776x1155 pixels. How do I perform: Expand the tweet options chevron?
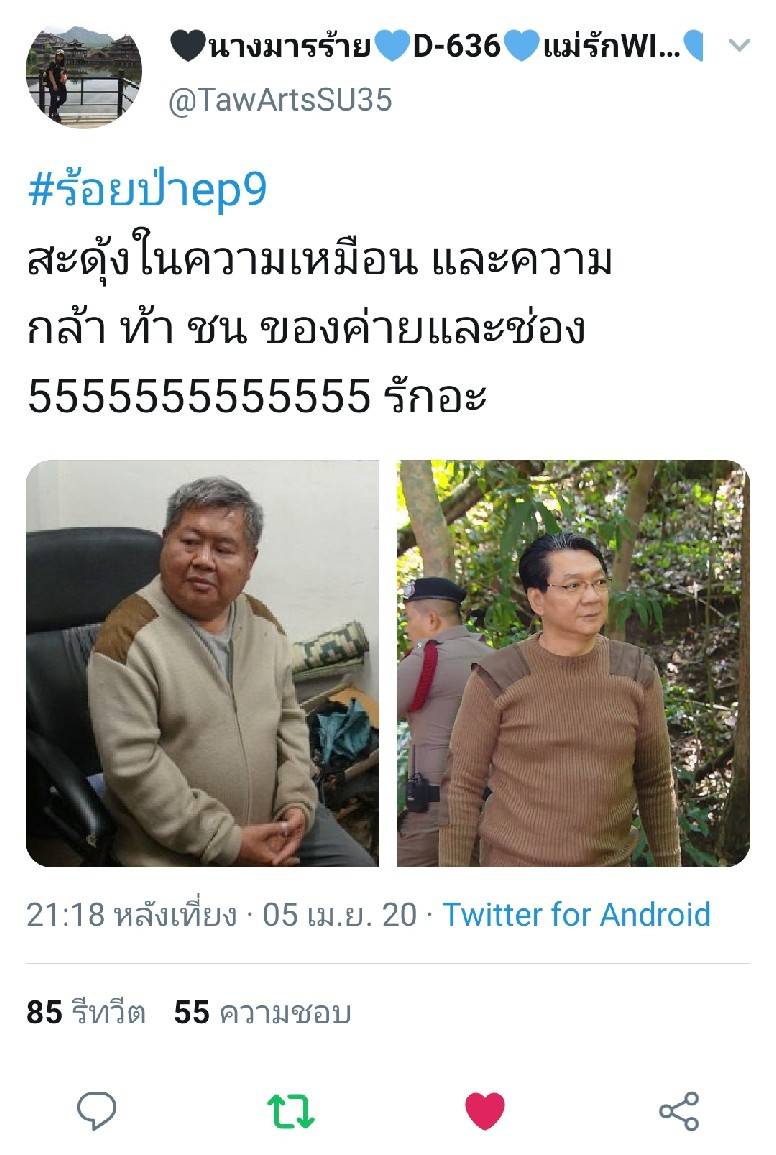(x=739, y=46)
